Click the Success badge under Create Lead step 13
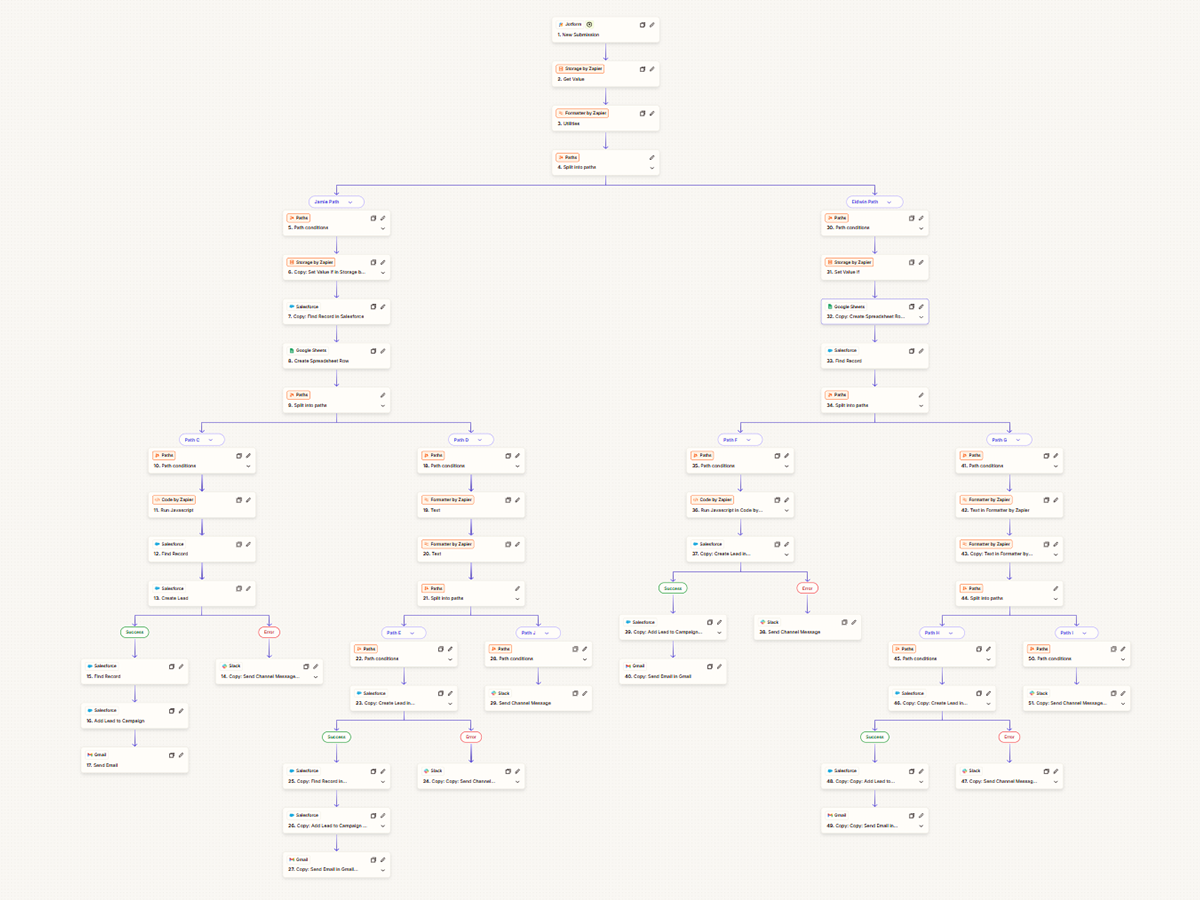Screen dimensions: 1200x900 point(133,631)
